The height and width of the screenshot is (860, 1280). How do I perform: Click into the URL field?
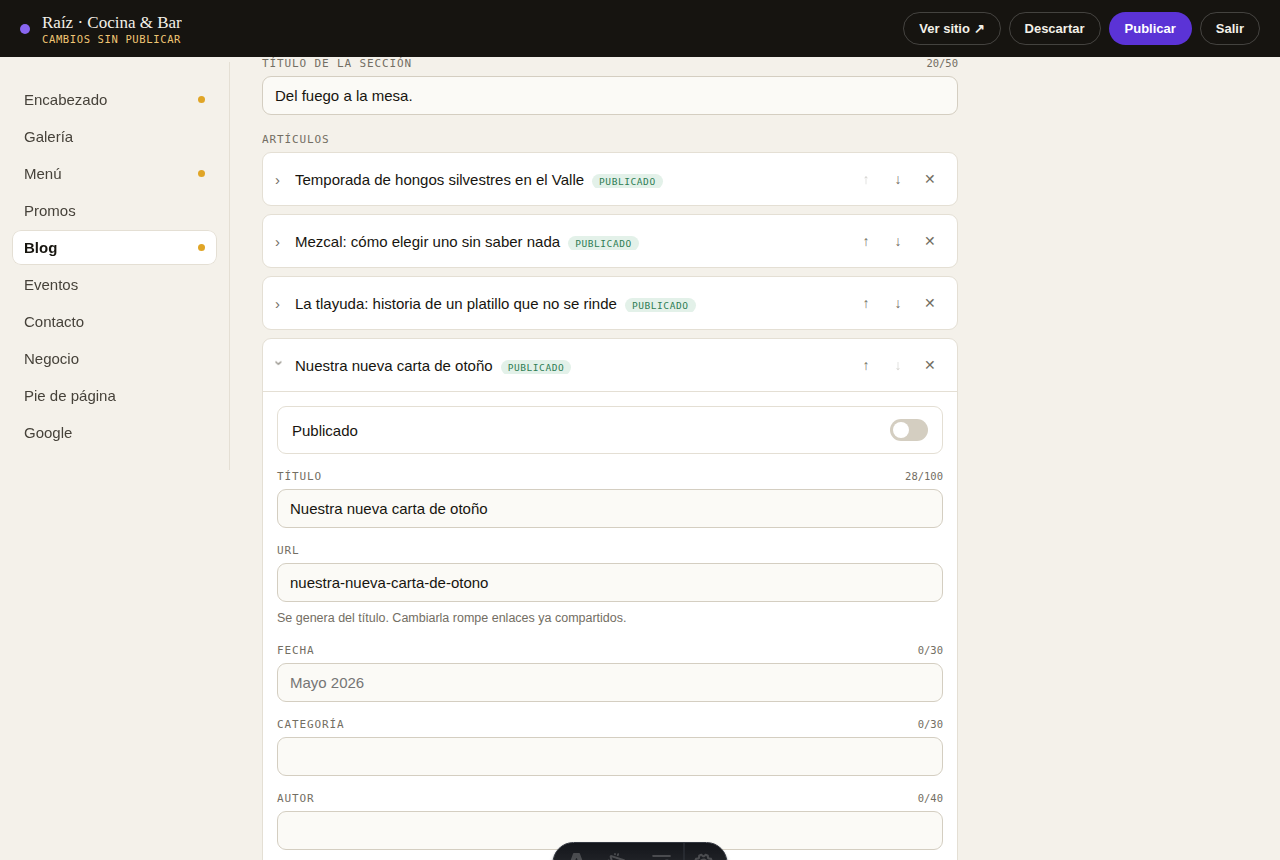[x=610, y=582]
